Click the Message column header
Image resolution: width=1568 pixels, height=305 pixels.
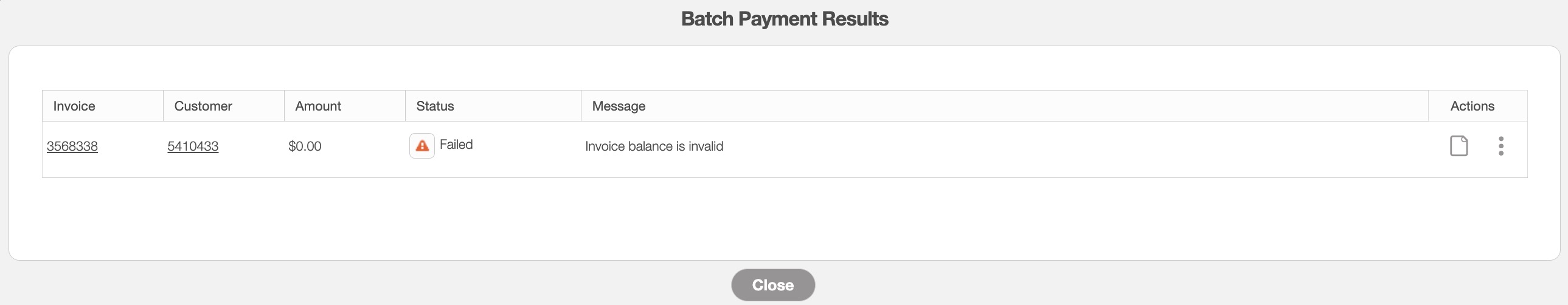click(619, 106)
